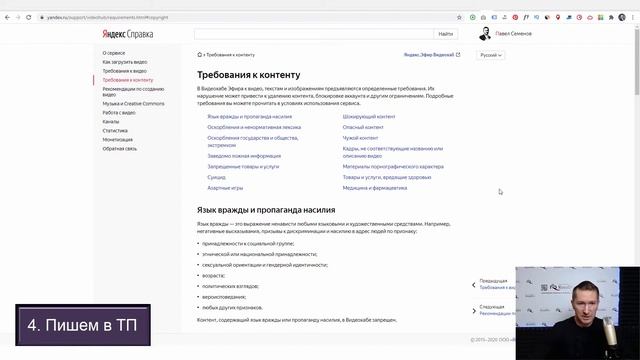
Task: Click the black-and-white circle extension icon
Action: tap(547, 18)
